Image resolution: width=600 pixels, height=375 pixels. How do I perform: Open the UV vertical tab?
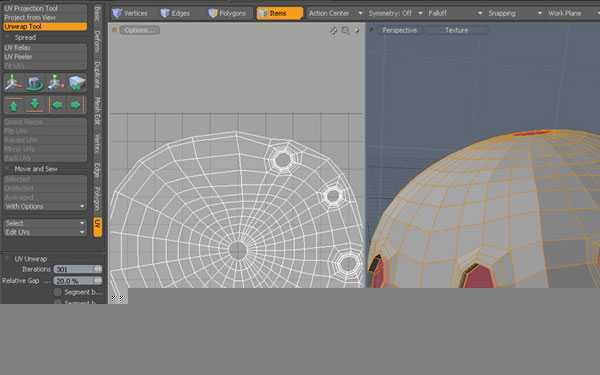(98, 227)
